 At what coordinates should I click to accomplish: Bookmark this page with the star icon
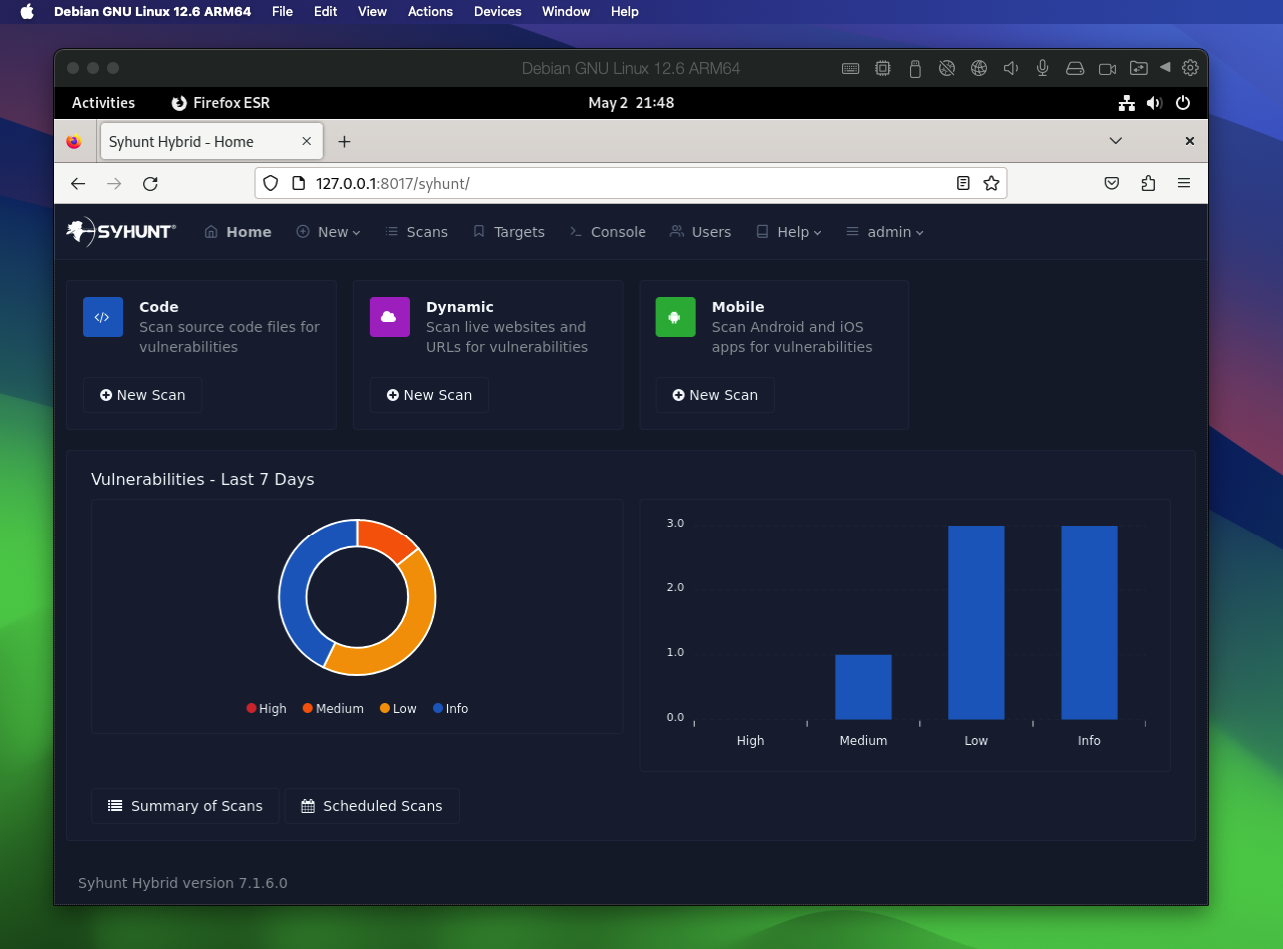coord(991,184)
